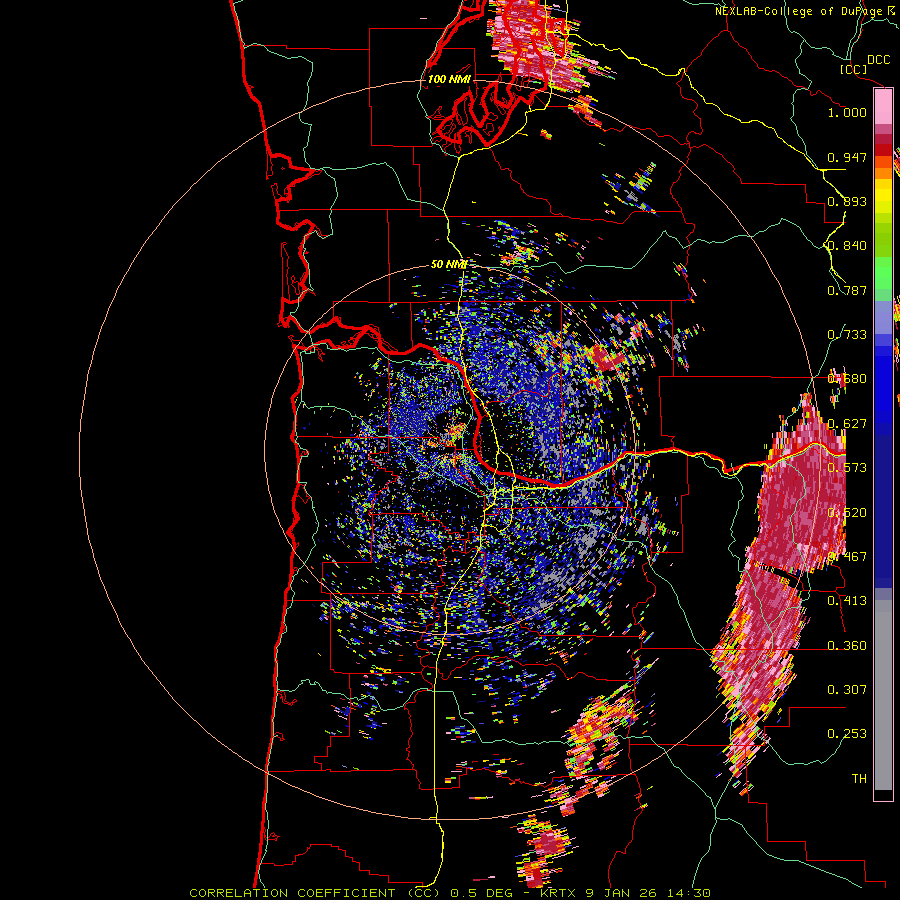Click the DCC label above the color scale
This screenshot has height=900, width=900.
click(878, 60)
